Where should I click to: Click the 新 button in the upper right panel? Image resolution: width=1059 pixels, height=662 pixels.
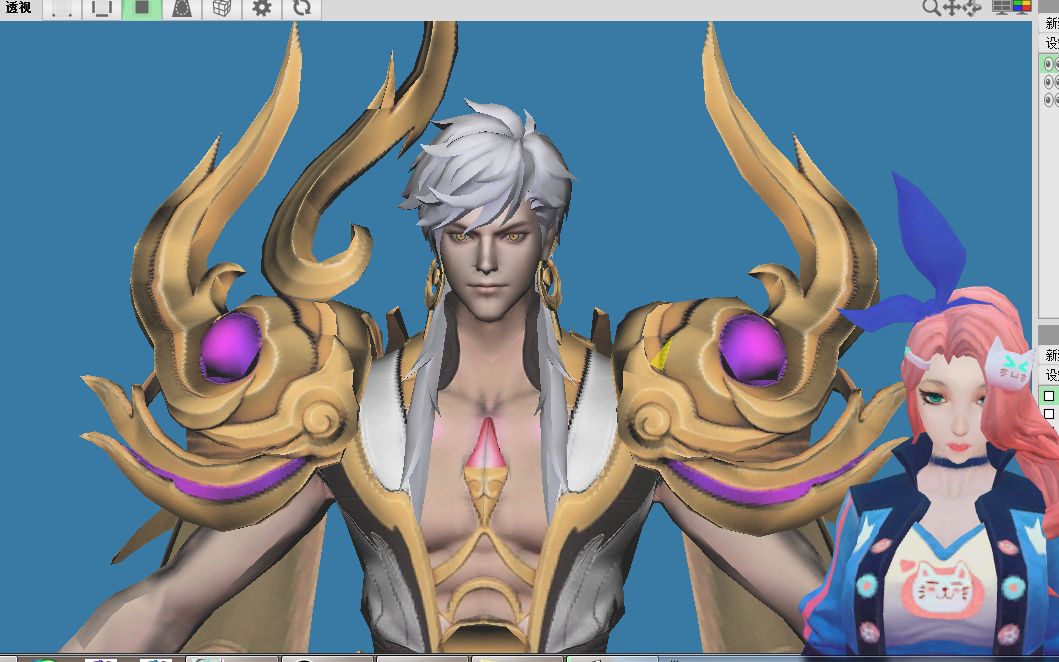pos(1052,24)
